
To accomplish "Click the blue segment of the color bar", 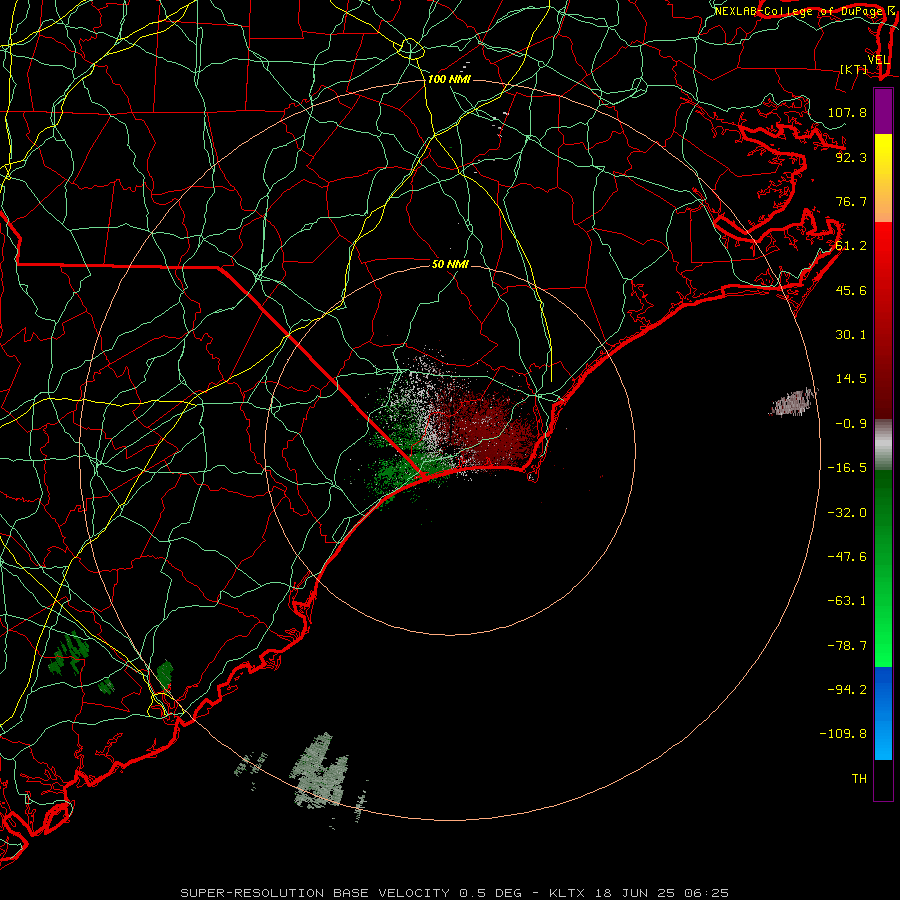I will [x=883, y=713].
